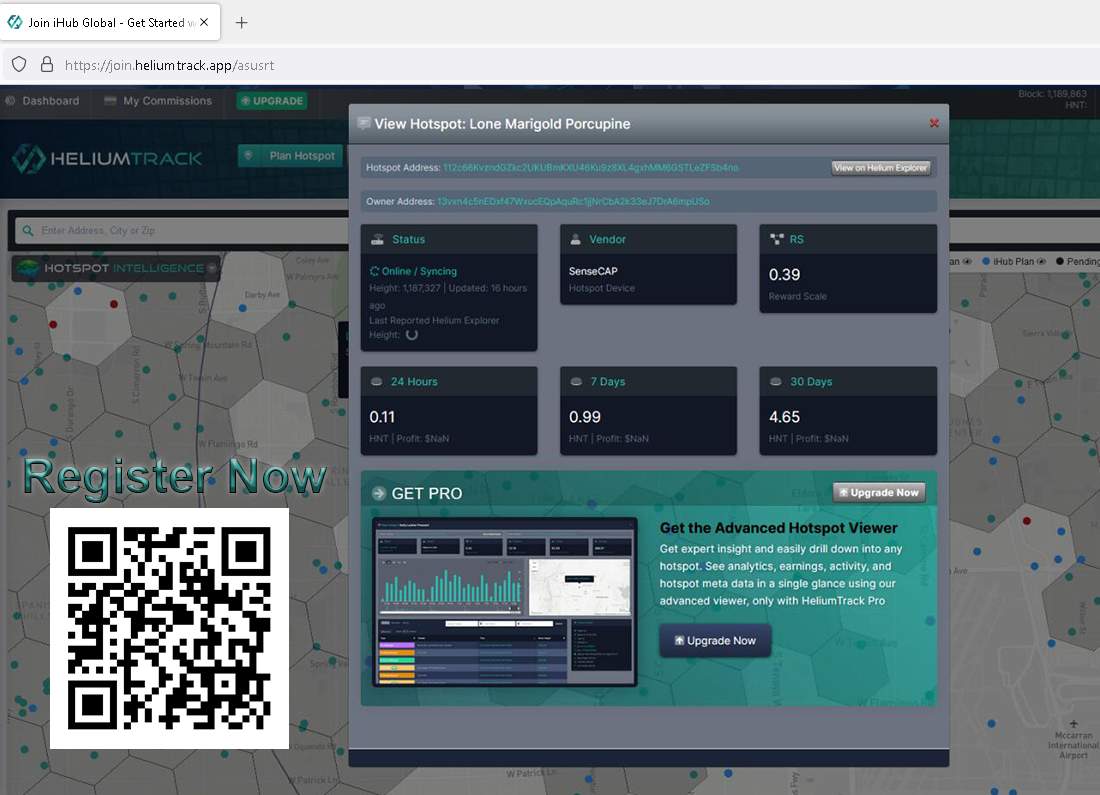Click Upgrade Now below the Advanced Hotspot Viewer text
Image resolution: width=1100 pixels, height=795 pixels.
click(x=715, y=641)
